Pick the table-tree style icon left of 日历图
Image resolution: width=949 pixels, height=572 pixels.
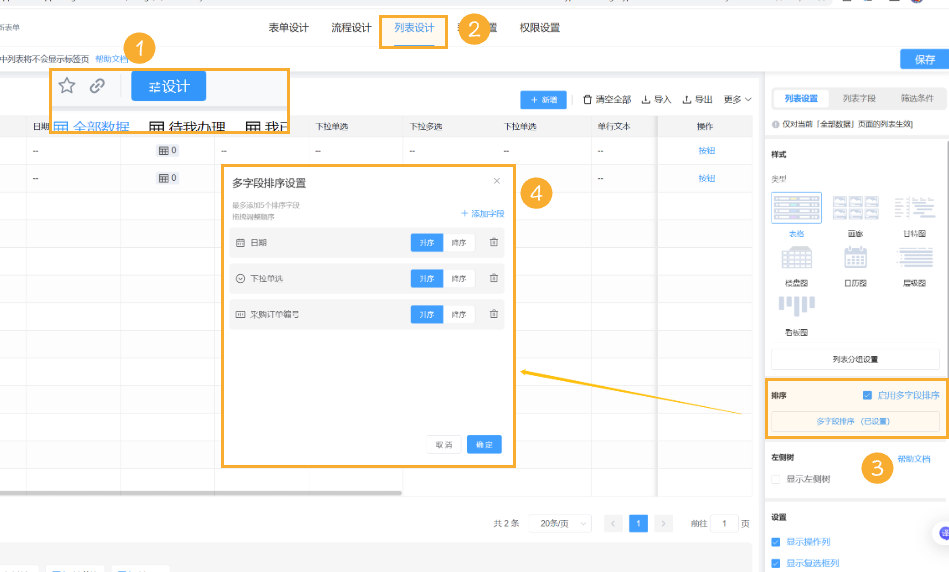pyautogui.click(x=796, y=258)
